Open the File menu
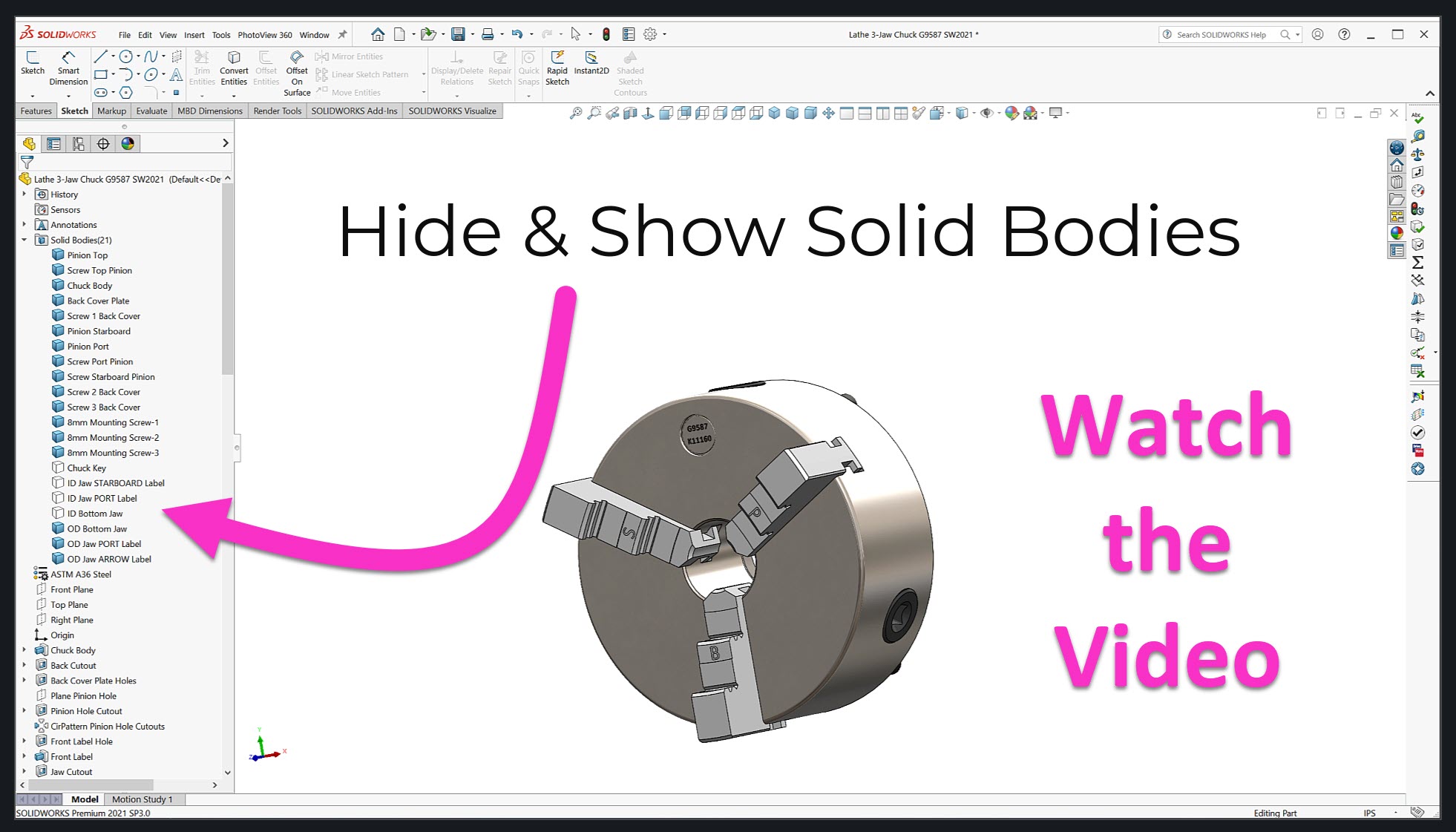 pyautogui.click(x=125, y=35)
